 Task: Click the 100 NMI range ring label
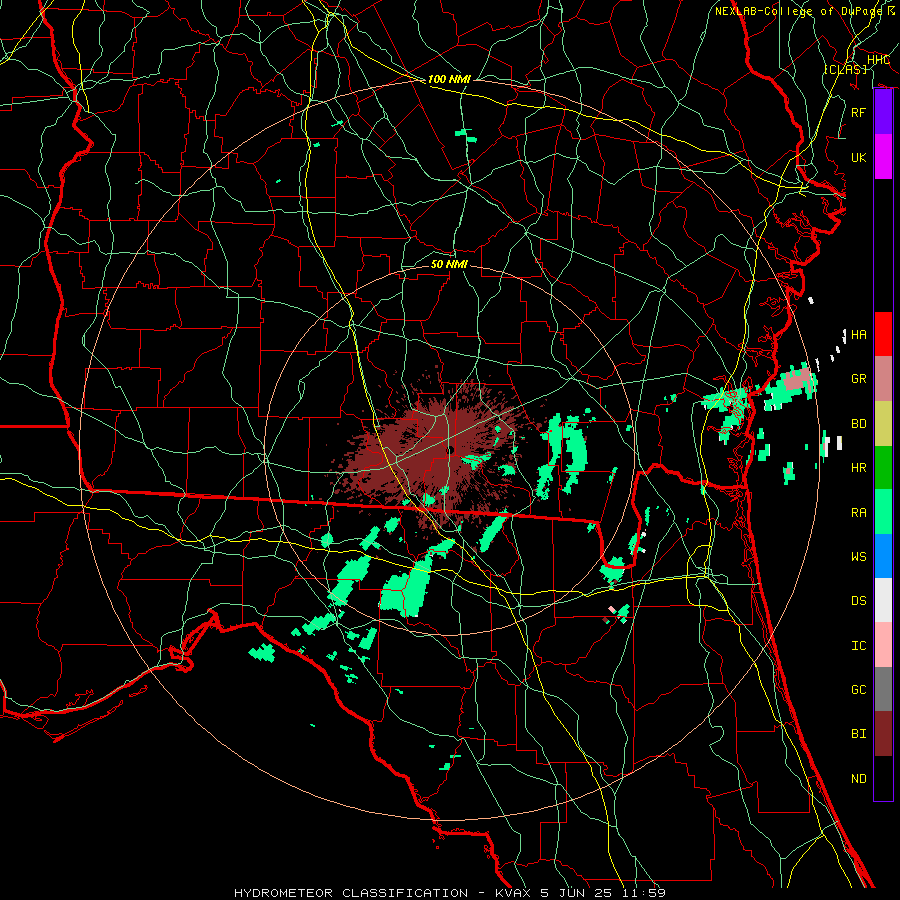pos(449,79)
